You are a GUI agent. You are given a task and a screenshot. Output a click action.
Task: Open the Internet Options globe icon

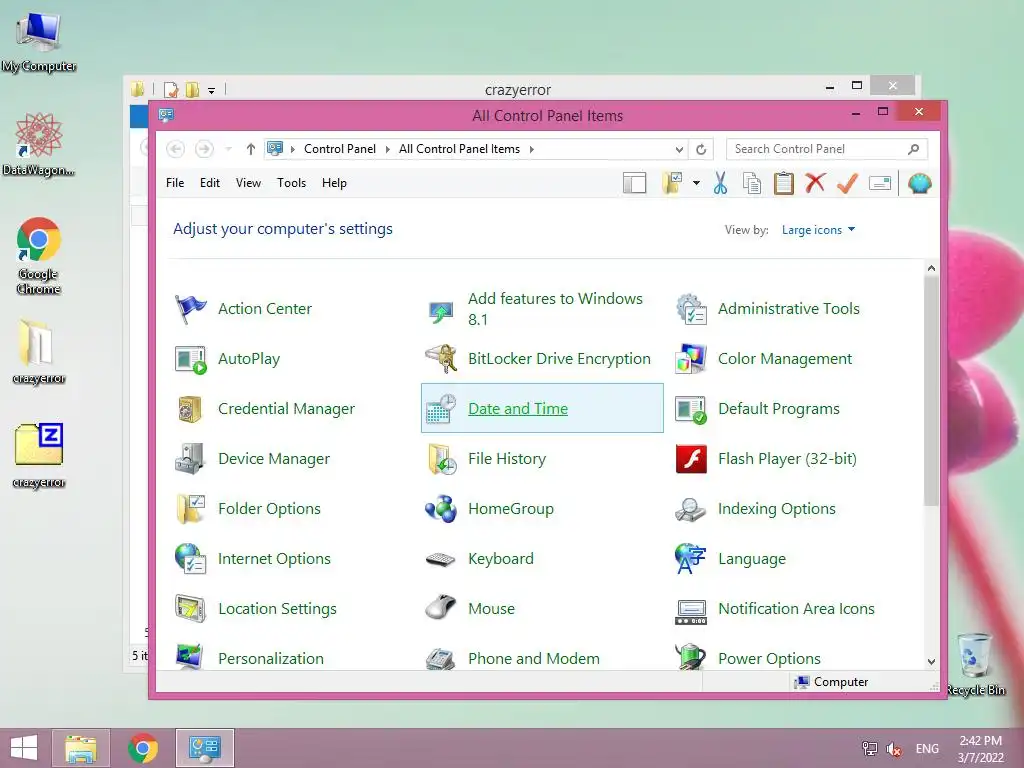pos(191,559)
